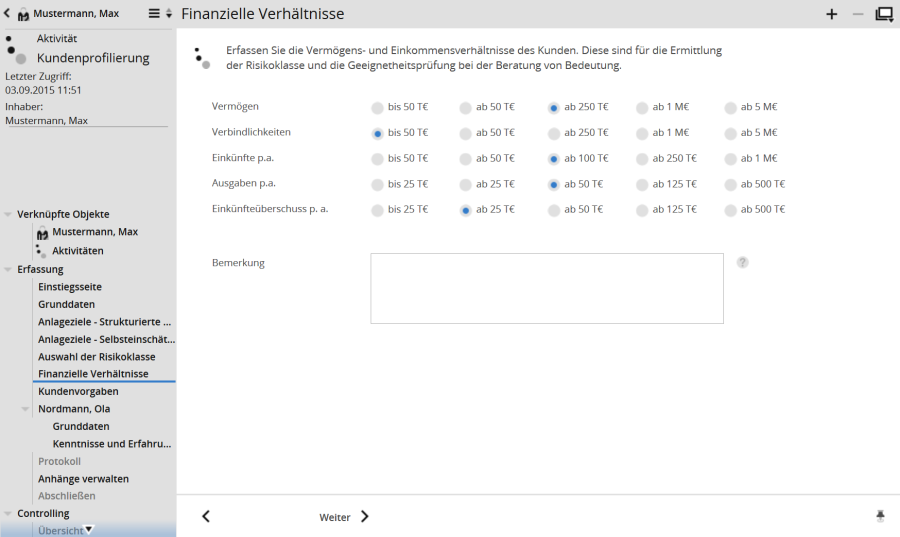Select 'ab 250 T€' for Einkünfte p.a.
900x537 pixels.
[642, 158]
